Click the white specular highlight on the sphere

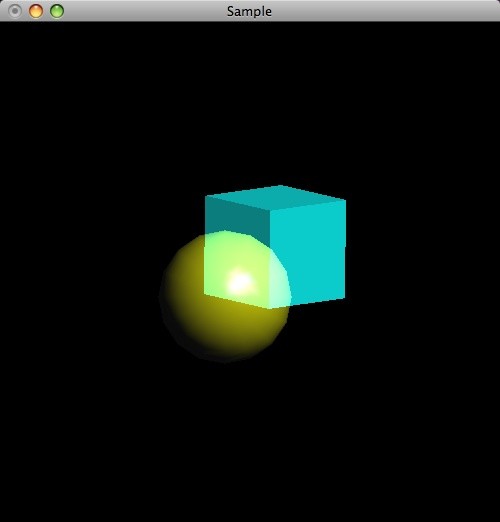(x=241, y=283)
